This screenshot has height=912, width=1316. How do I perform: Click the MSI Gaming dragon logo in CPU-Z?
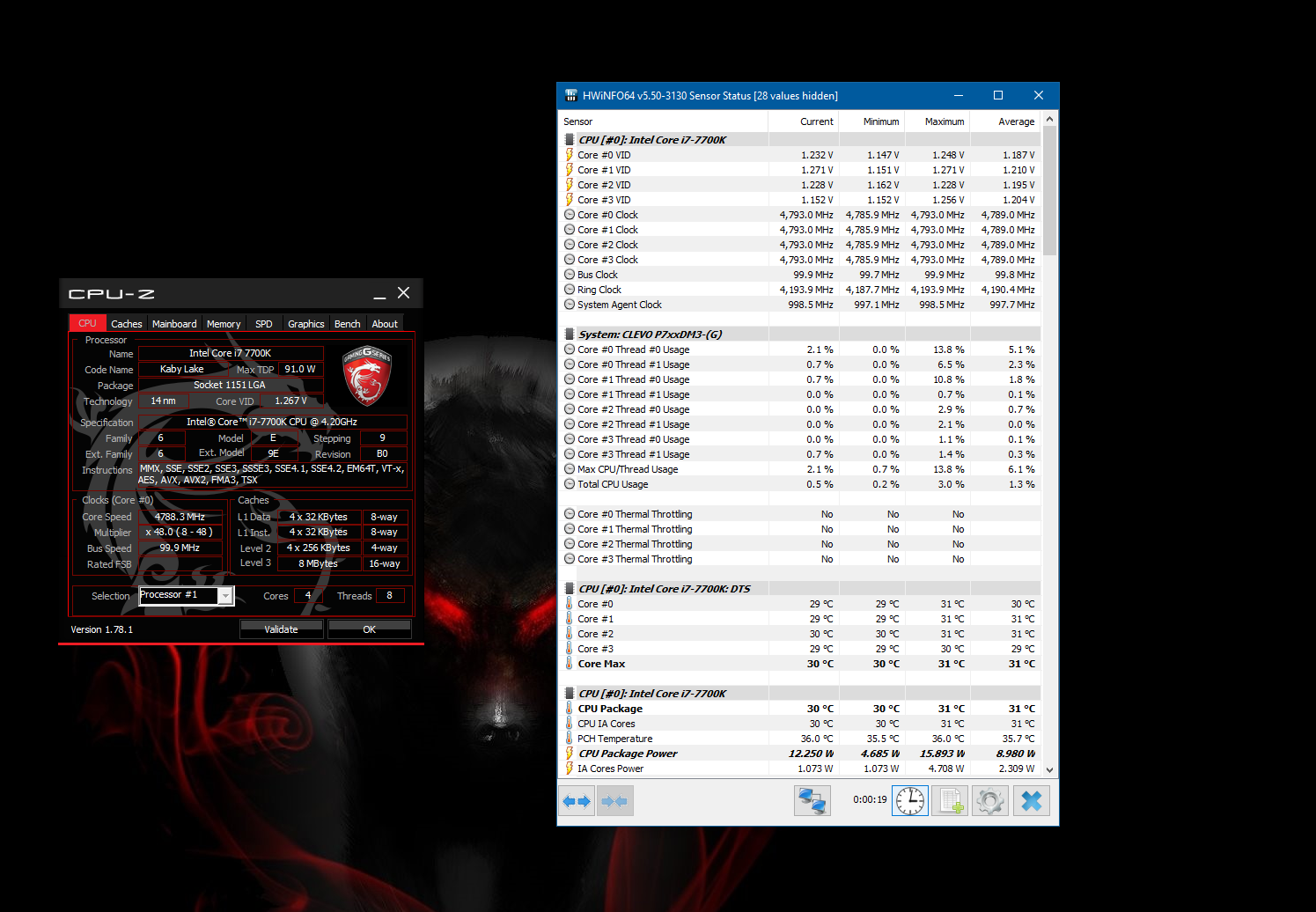coord(366,376)
